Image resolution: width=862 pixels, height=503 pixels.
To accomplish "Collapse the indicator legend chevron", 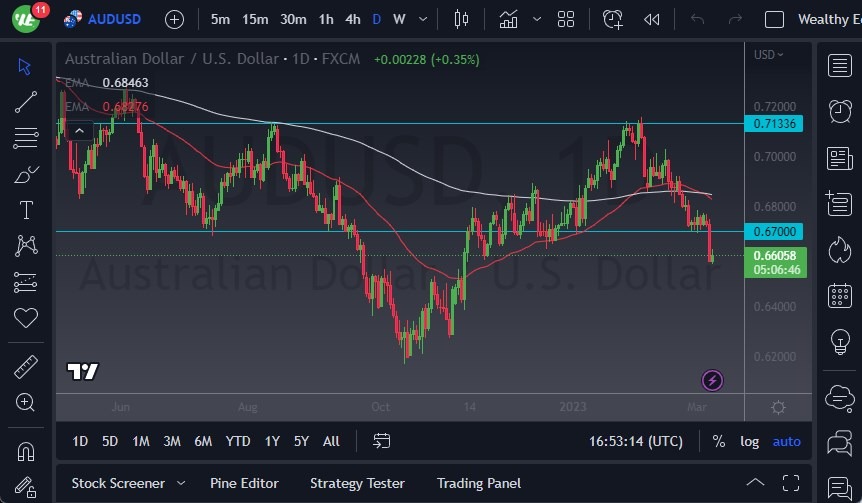I will [79, 131].
